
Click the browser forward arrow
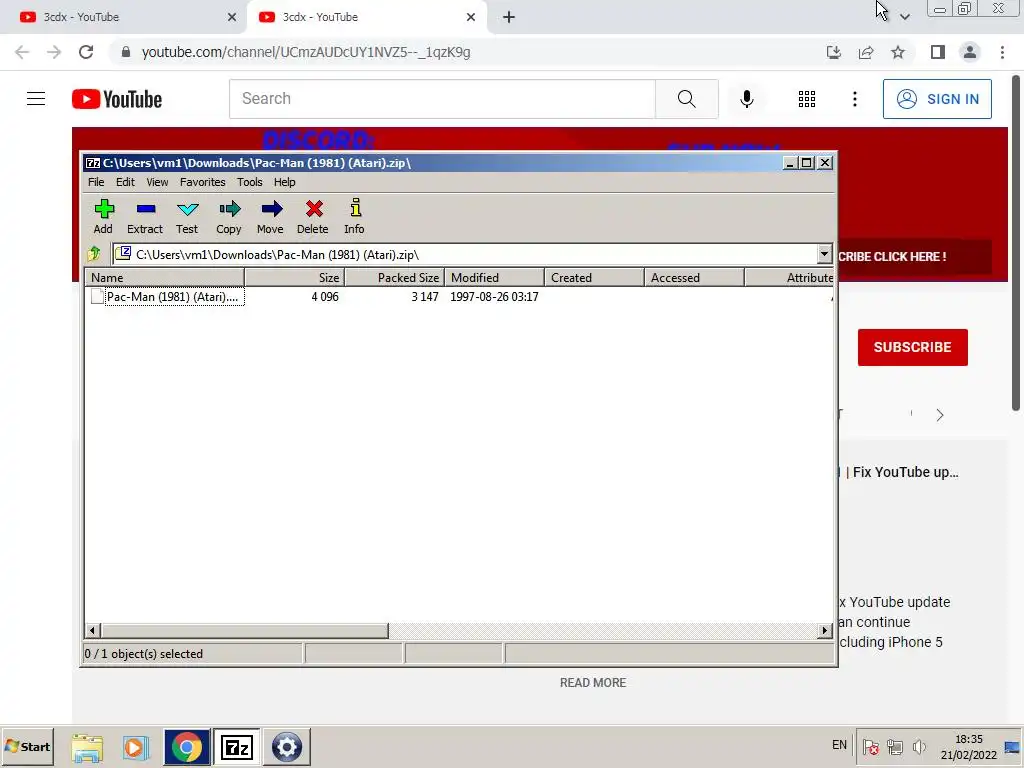click(54, 52)
